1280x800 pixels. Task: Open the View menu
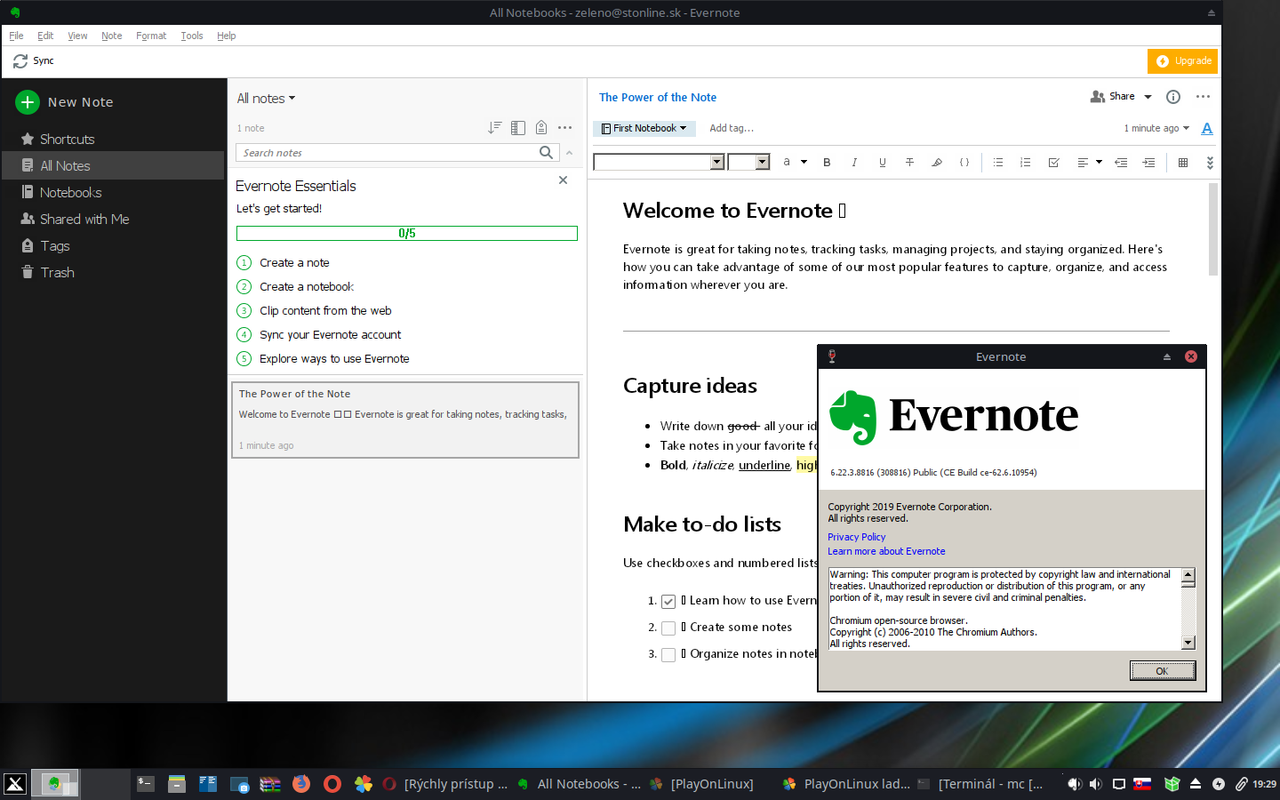[x=78, y=35]
